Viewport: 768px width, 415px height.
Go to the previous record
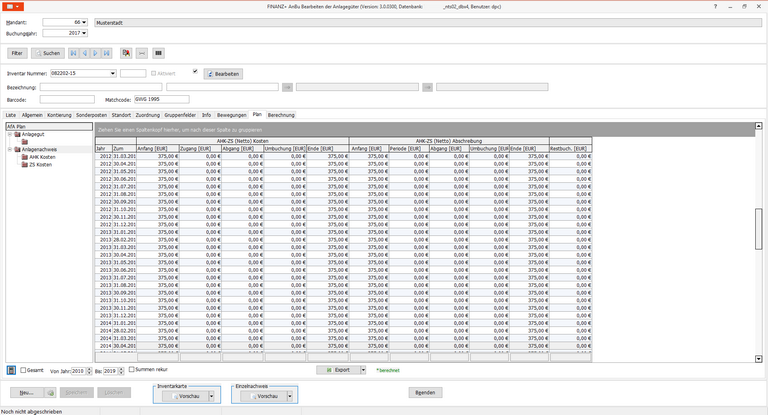coord(84,53)
